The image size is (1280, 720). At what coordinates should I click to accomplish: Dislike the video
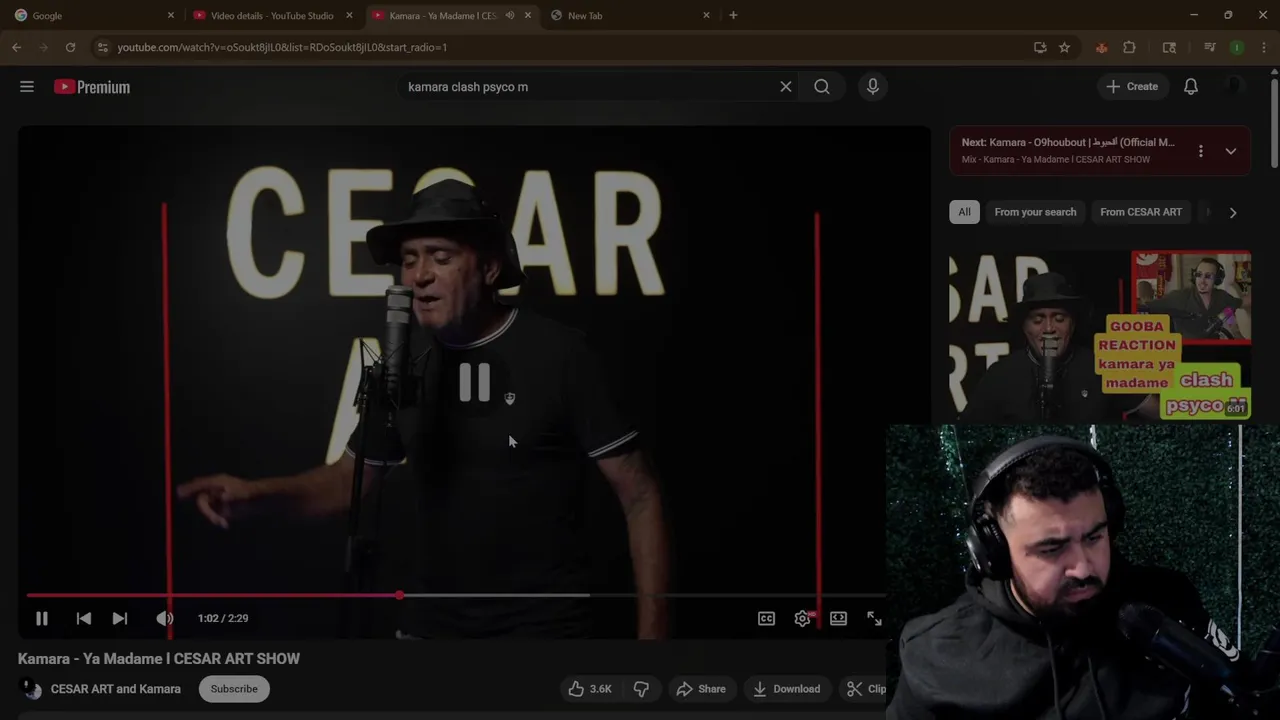tap(641, 689)
